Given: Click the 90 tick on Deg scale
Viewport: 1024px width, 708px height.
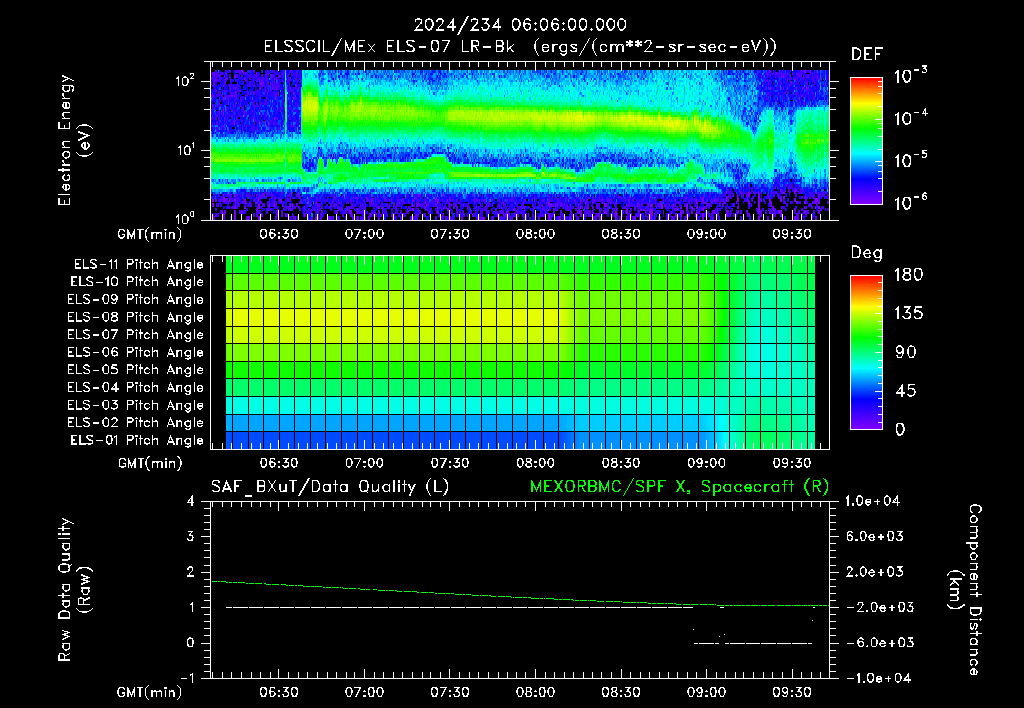Looking at the screenshot, I should pos(906,352).
